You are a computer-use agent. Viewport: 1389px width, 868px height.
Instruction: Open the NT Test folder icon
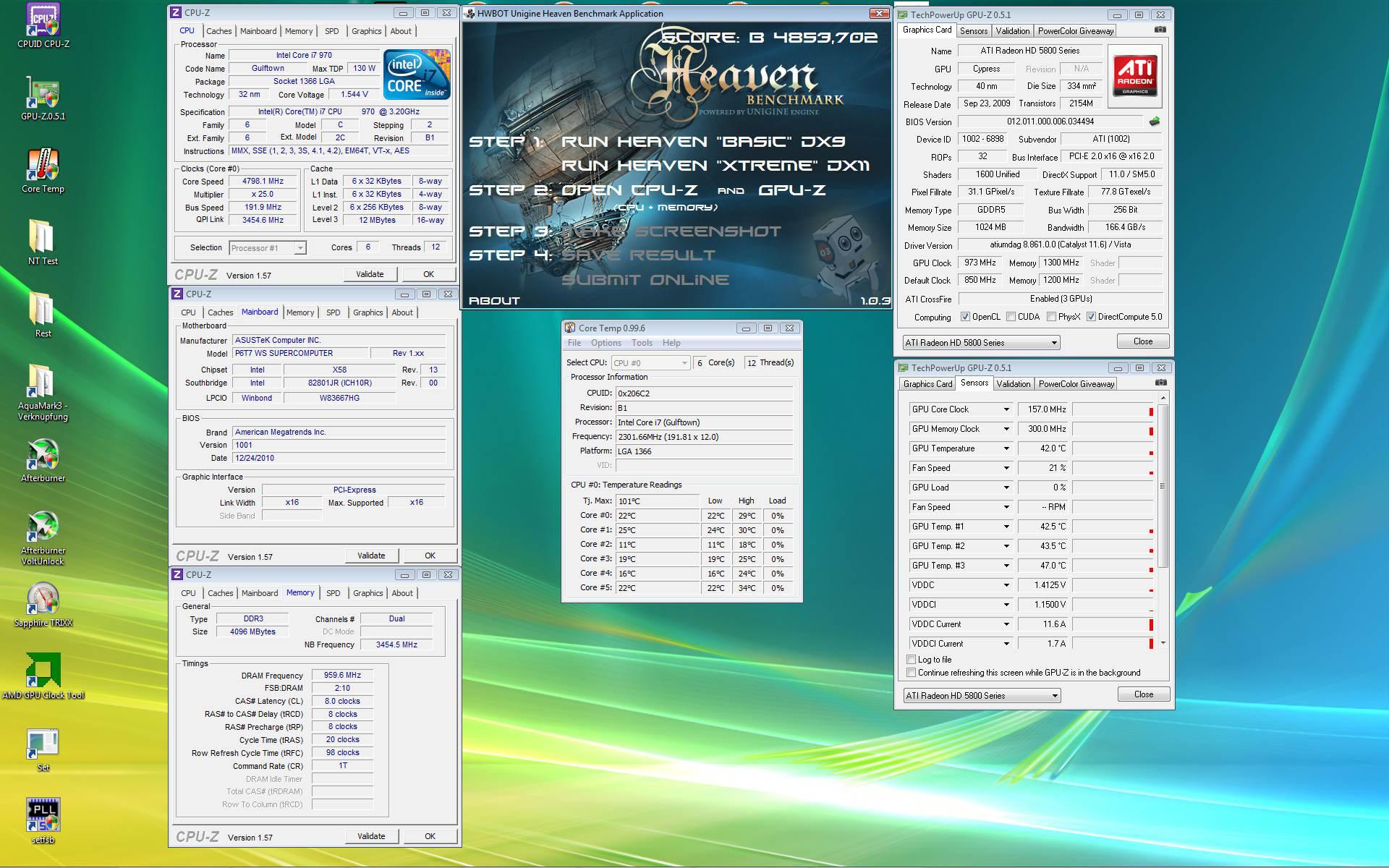[43, 237]
